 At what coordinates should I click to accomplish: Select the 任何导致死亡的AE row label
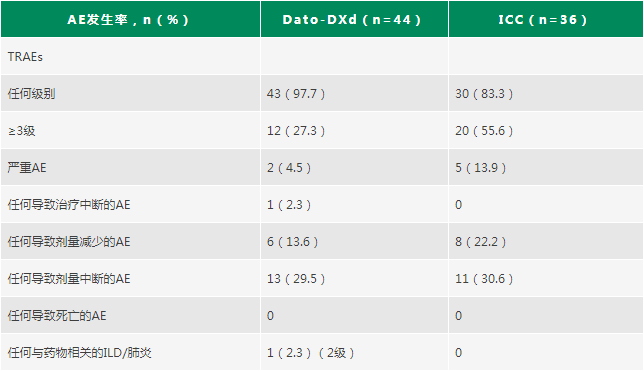click(x=57, y=316)
